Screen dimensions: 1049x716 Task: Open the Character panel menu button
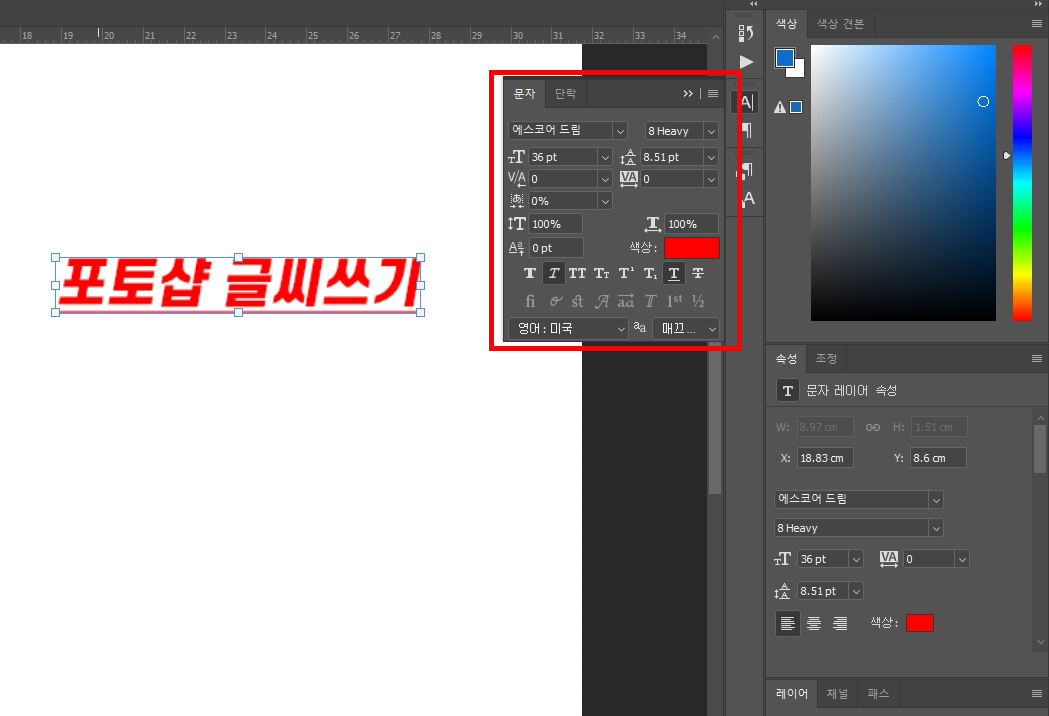(713, 94)
